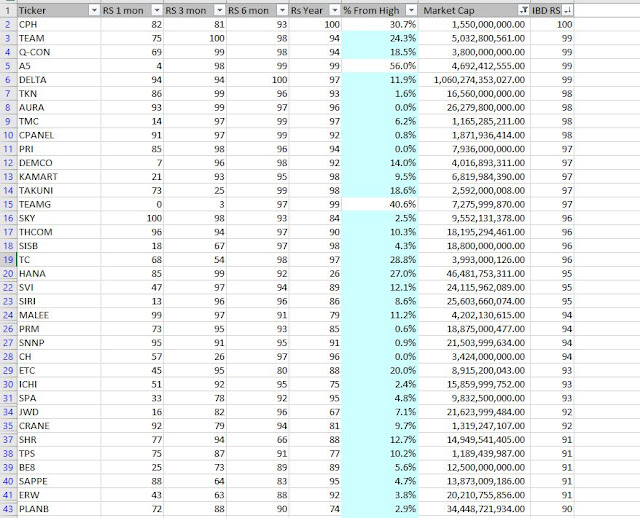Select TEAMG's RS 1 mon value 0
This screenshot has height=518, width=640.
[x=132, y=204]
